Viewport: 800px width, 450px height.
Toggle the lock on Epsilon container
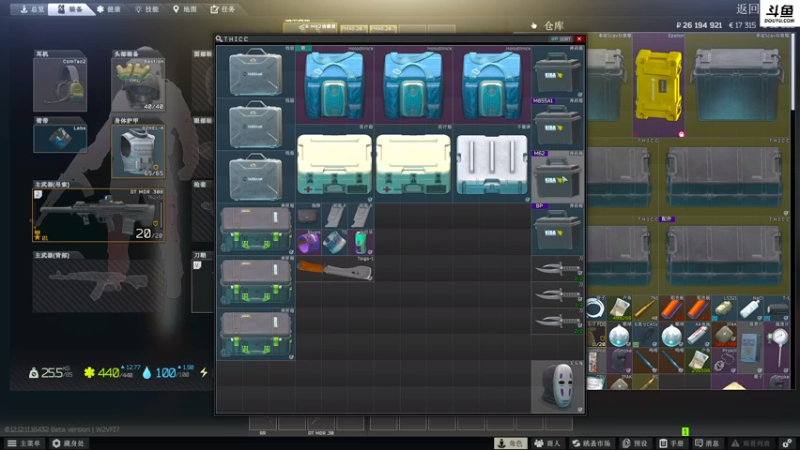pyautogui.click(x=681, y=134)
